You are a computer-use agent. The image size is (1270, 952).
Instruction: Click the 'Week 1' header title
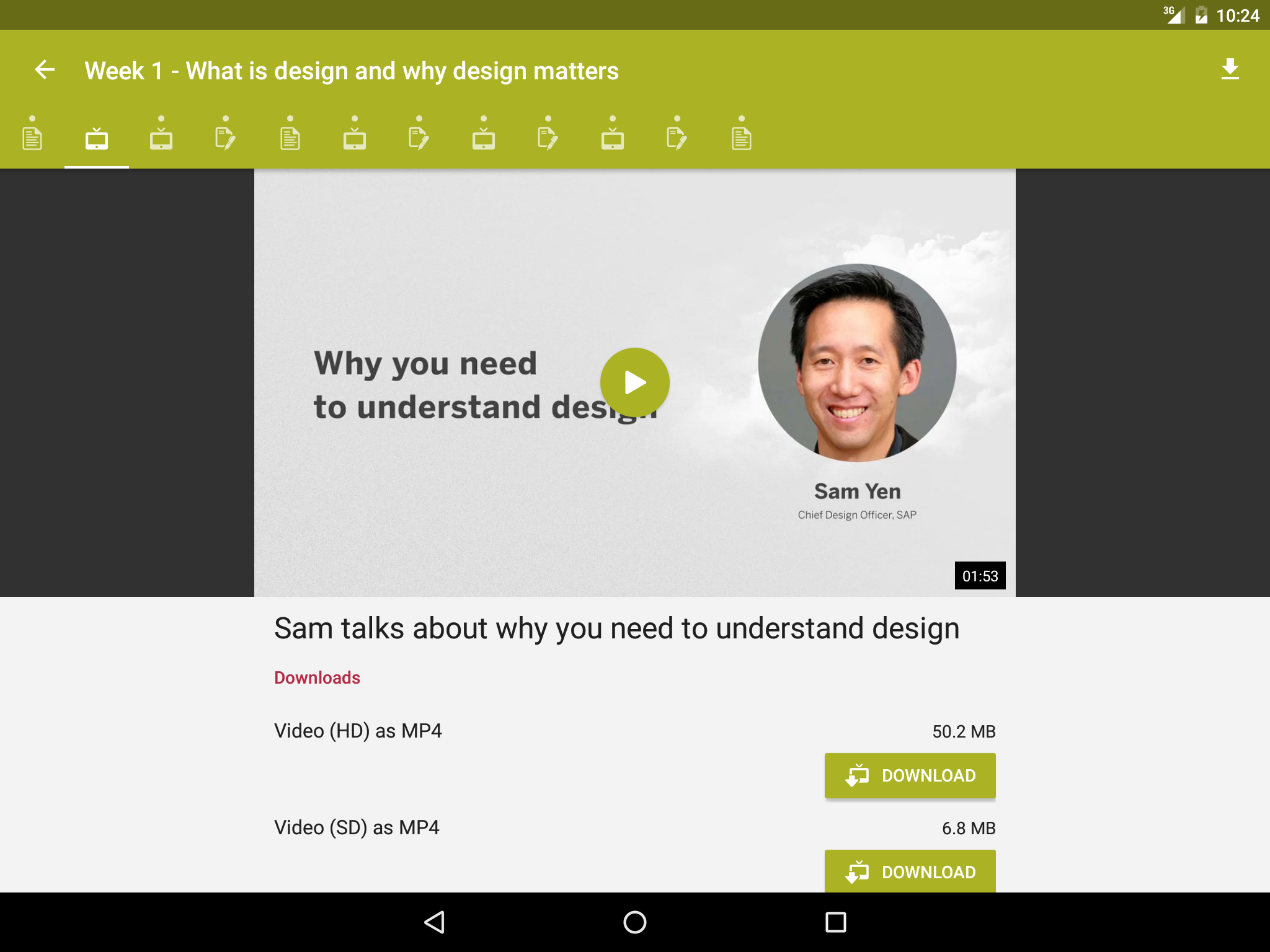[x=352, y=71]
